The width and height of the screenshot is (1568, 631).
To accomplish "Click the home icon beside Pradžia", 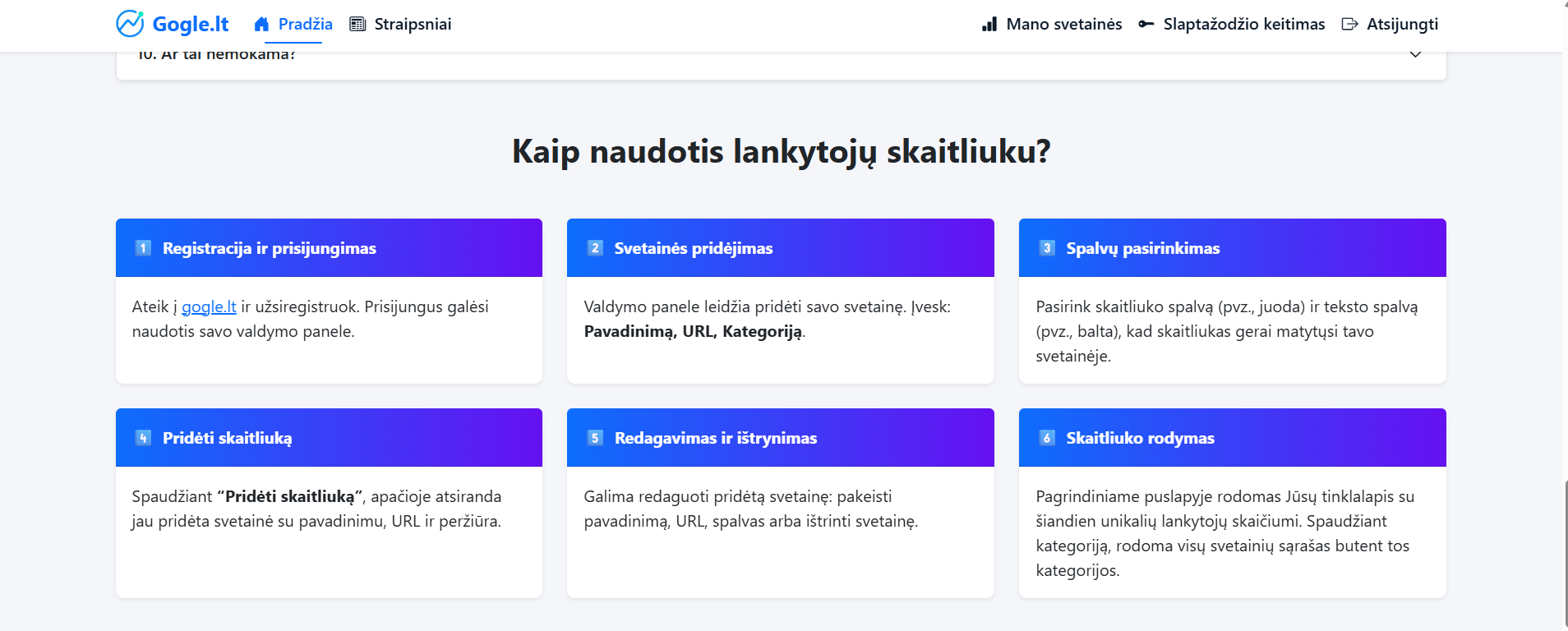I will point(261,24).
